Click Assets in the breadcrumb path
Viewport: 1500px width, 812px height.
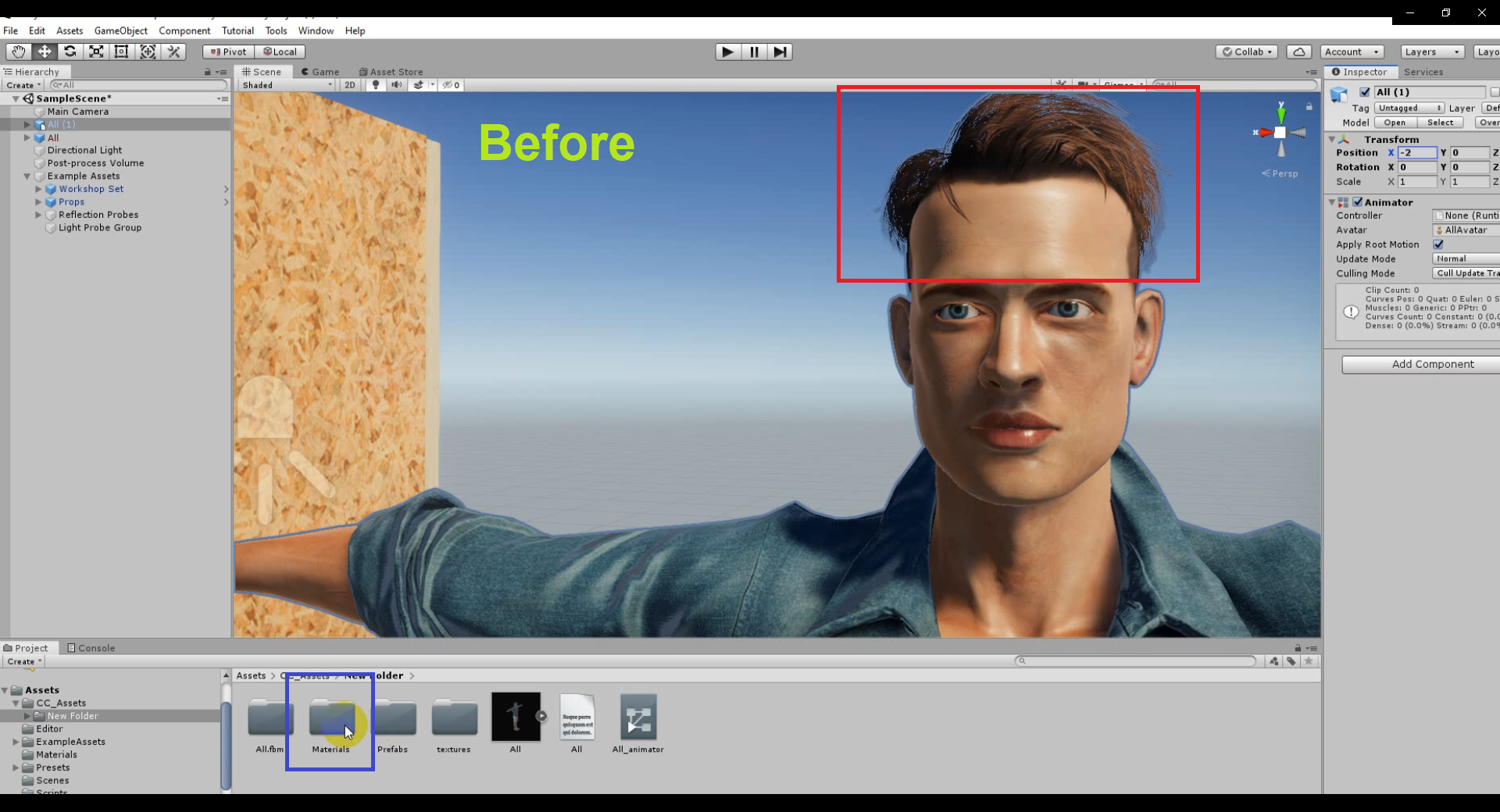click(251, 675)
